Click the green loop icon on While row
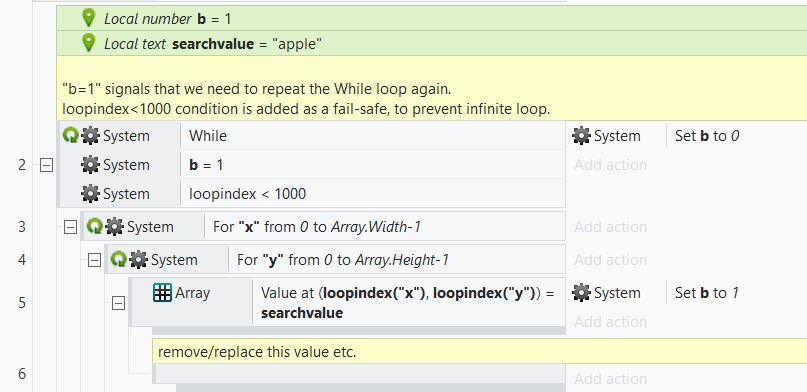This screenshot has width=807, height=392. [71, 136]
